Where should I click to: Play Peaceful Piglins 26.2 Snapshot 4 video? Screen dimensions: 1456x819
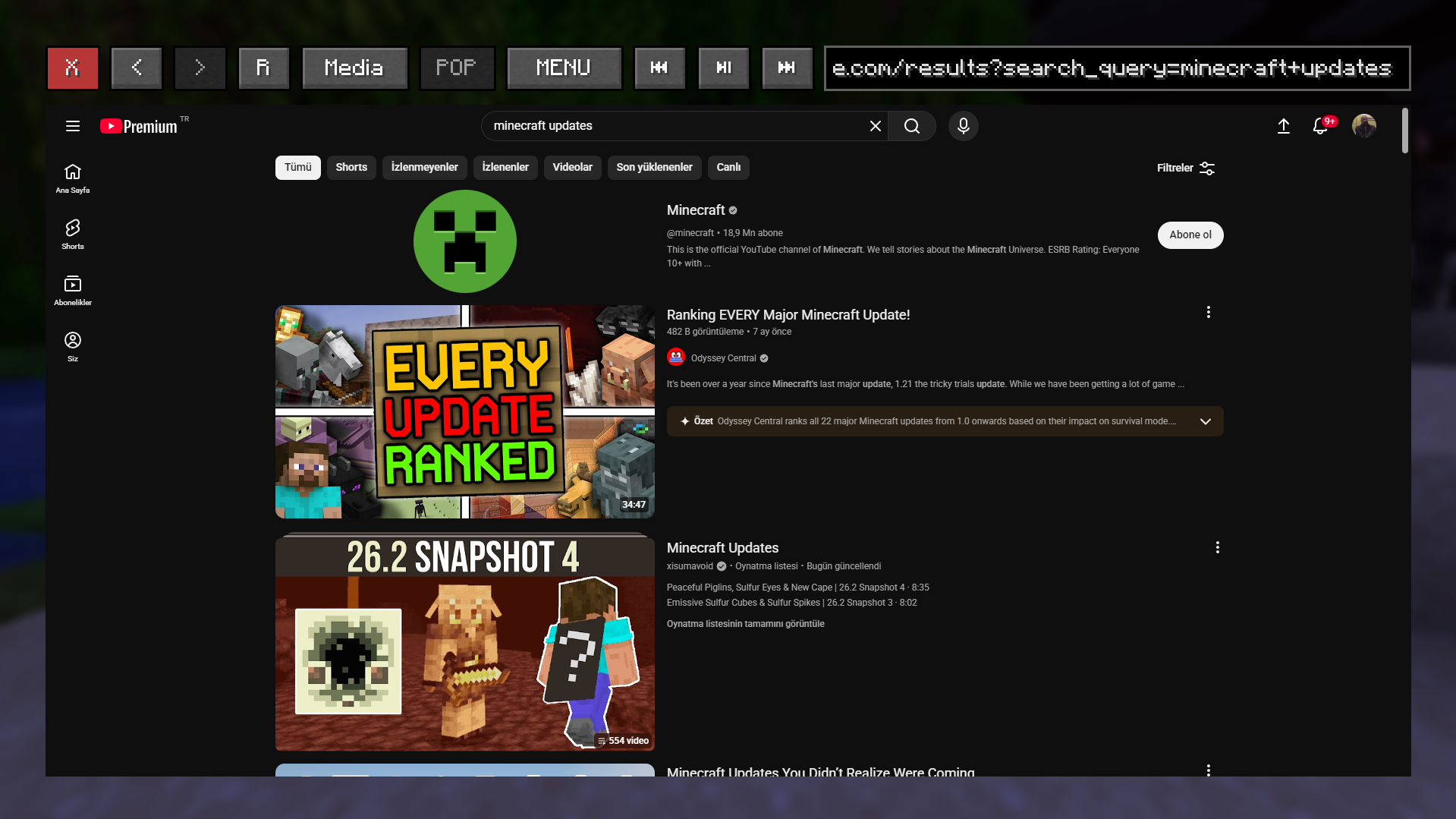(x=798, y=587)
